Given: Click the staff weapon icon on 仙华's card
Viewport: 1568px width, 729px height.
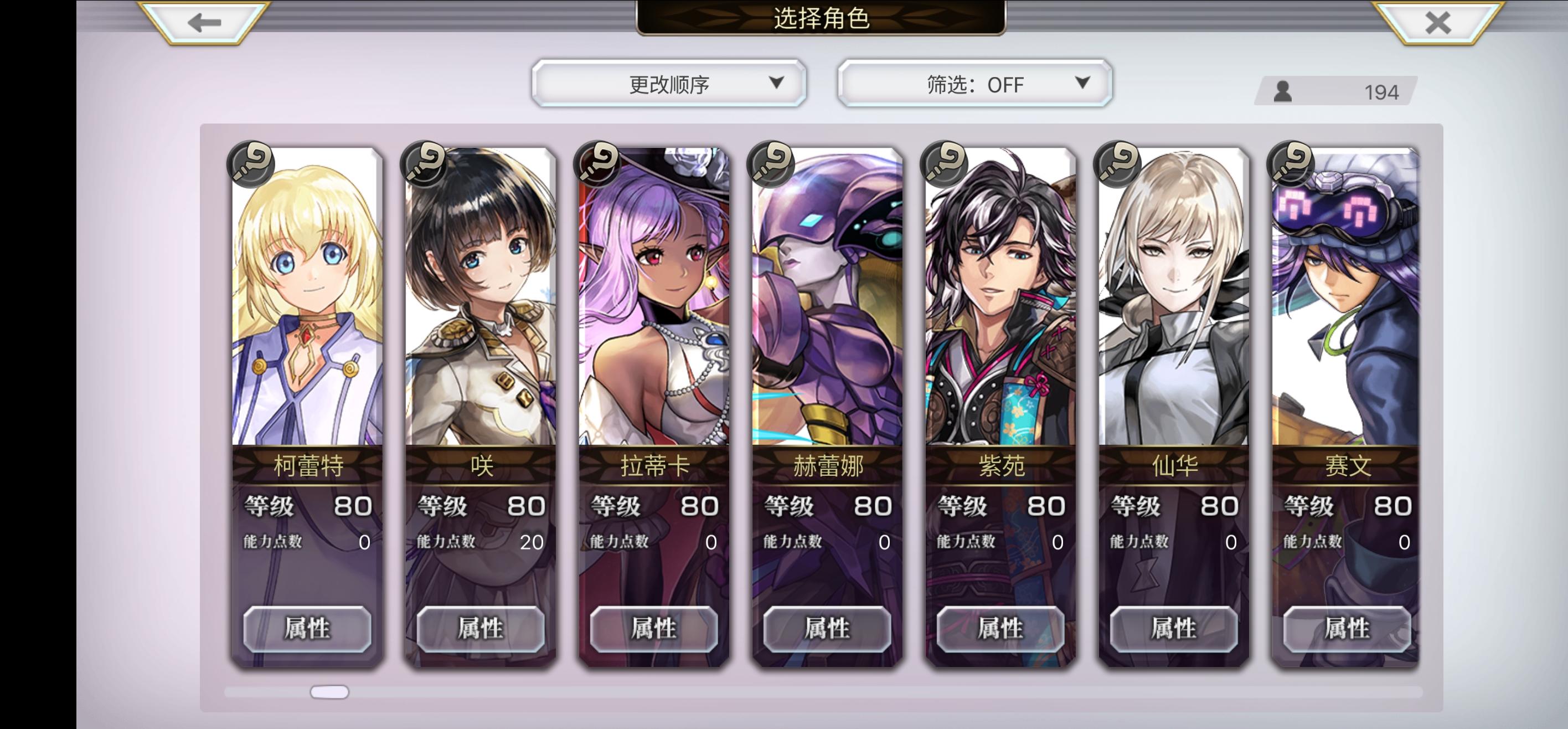Looking at the screenshot, I should [1117, 163].
